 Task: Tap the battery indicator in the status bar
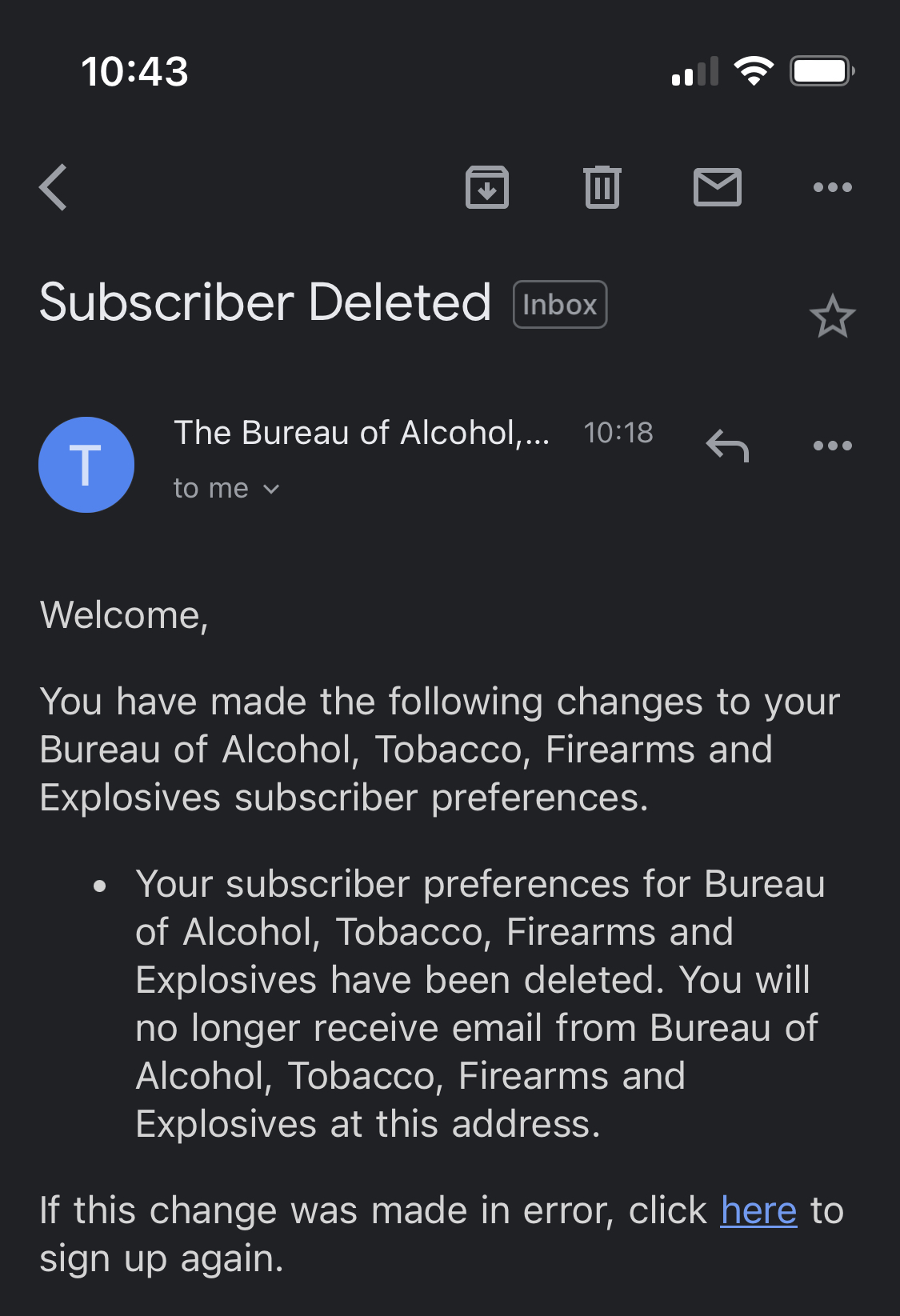[822, 71]
